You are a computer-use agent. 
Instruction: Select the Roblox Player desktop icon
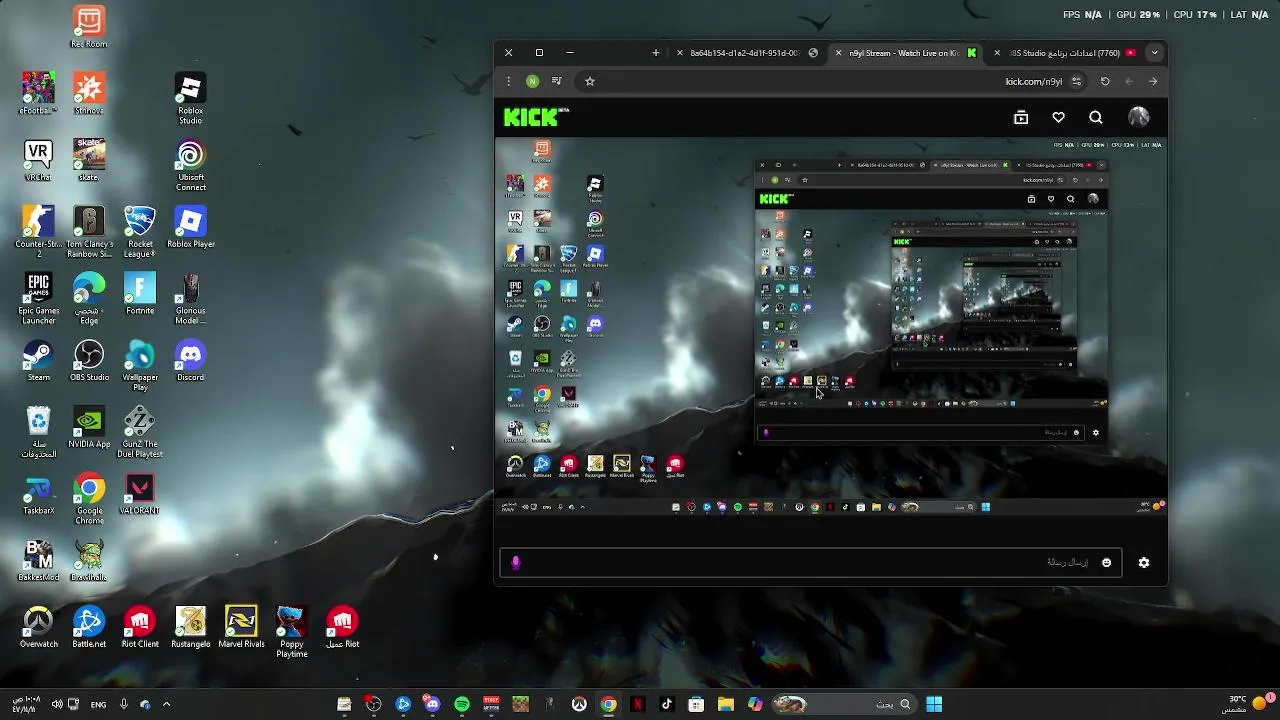(x=190, y=227)
